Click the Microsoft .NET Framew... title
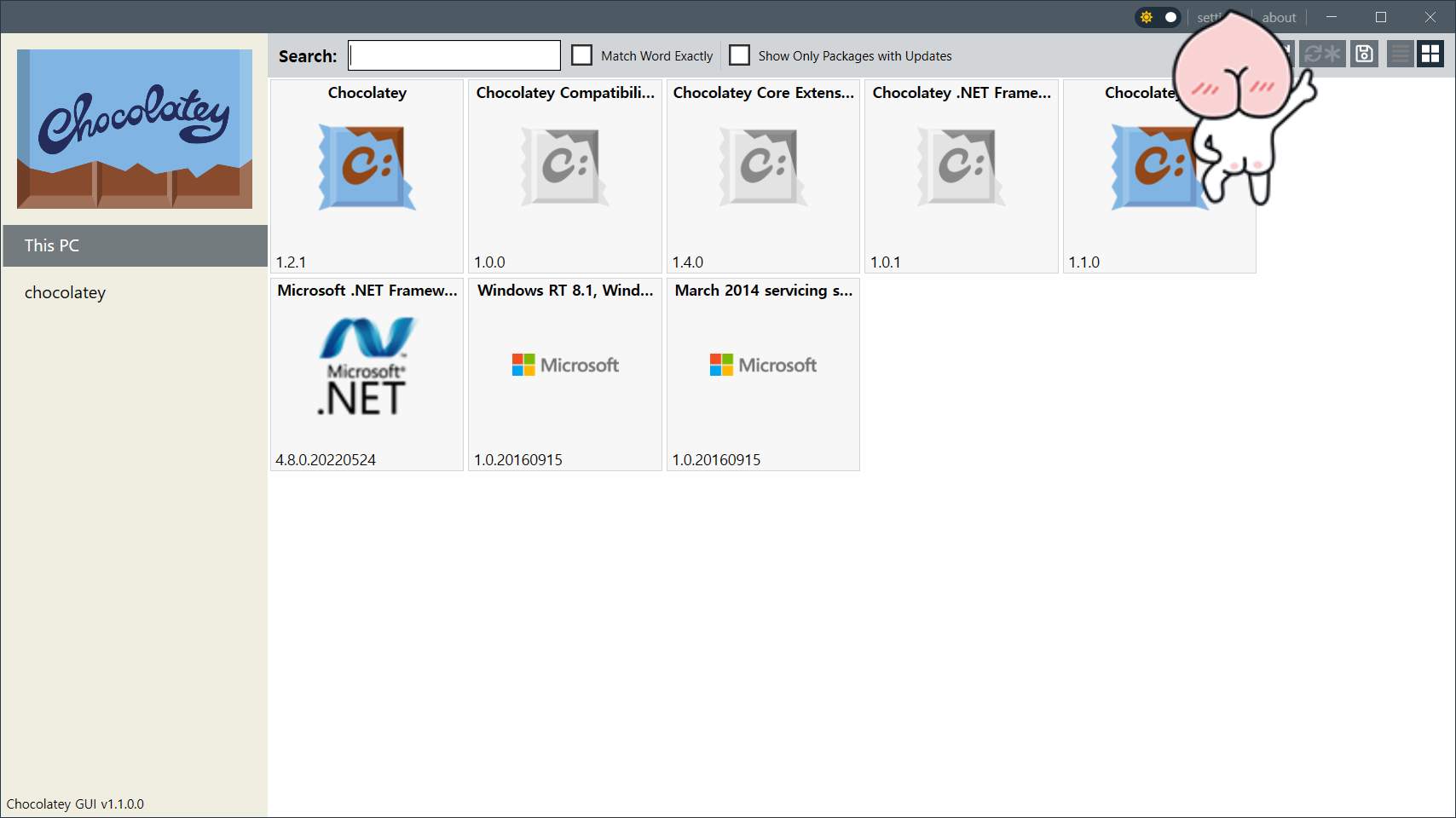Screen dimensions: 1456x818 (x=367, y=291)
